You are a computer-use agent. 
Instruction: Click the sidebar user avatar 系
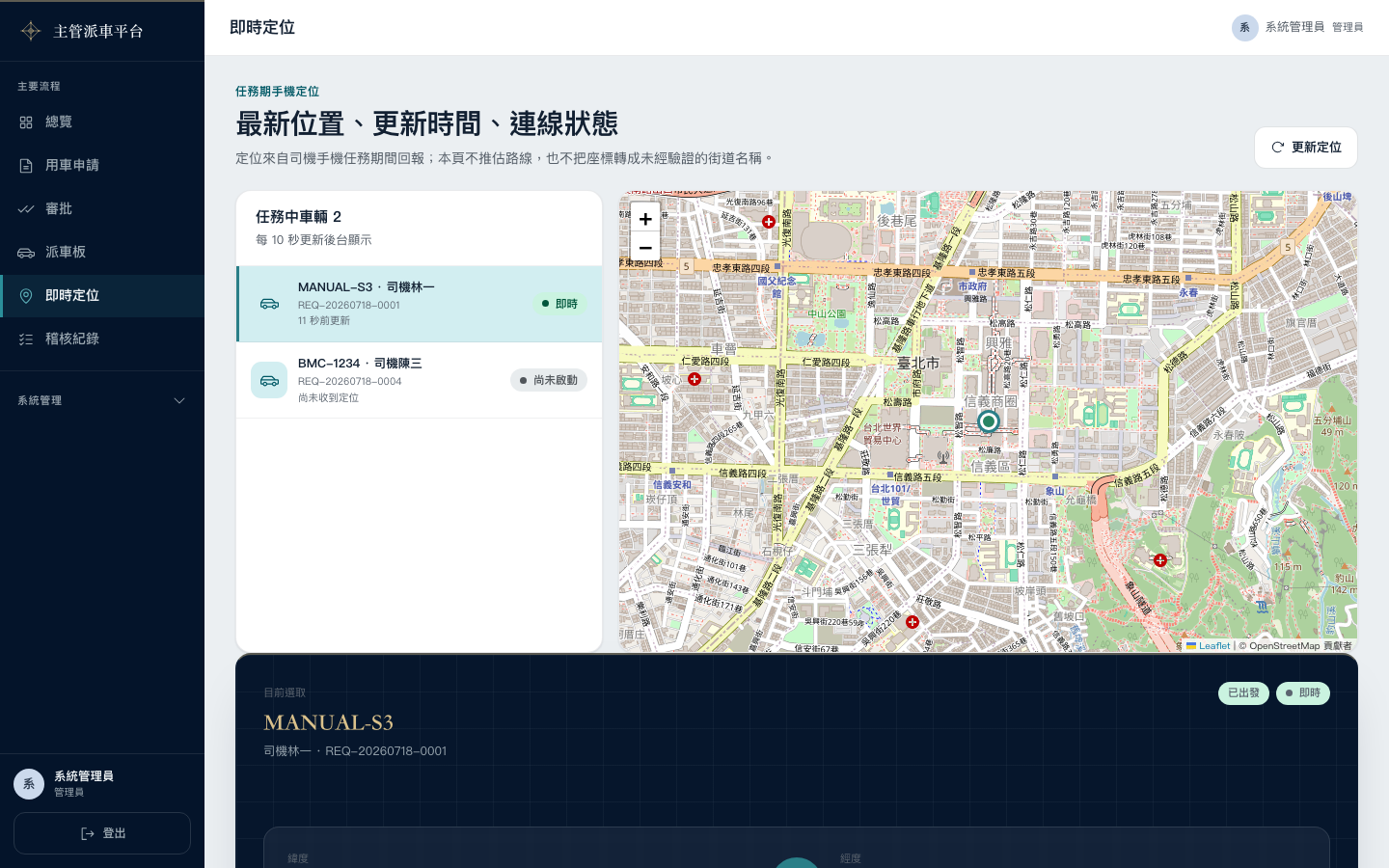[x=29, y=784]
